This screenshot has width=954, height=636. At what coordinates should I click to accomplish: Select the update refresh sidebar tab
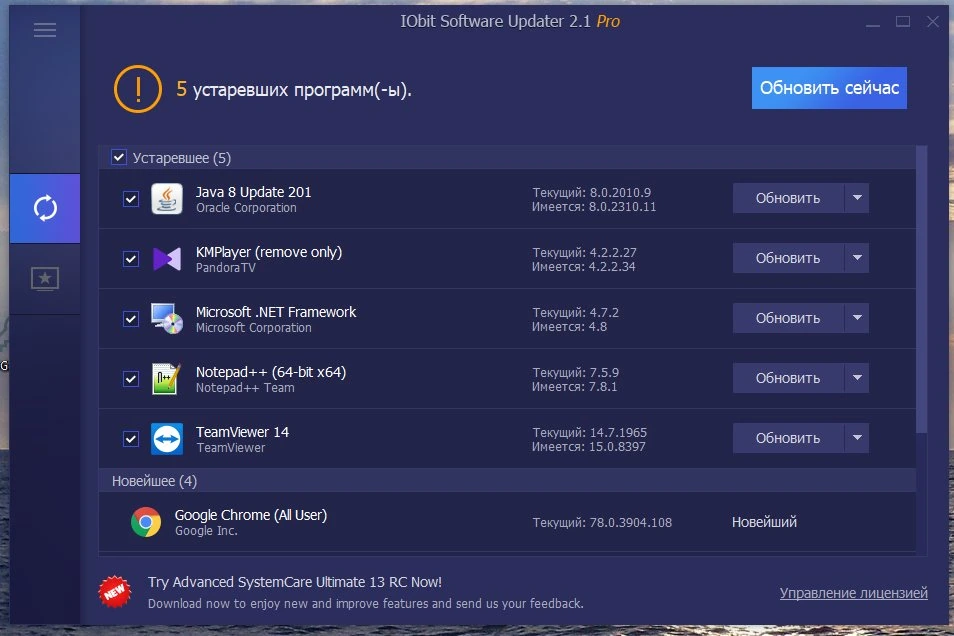(45, 208)
